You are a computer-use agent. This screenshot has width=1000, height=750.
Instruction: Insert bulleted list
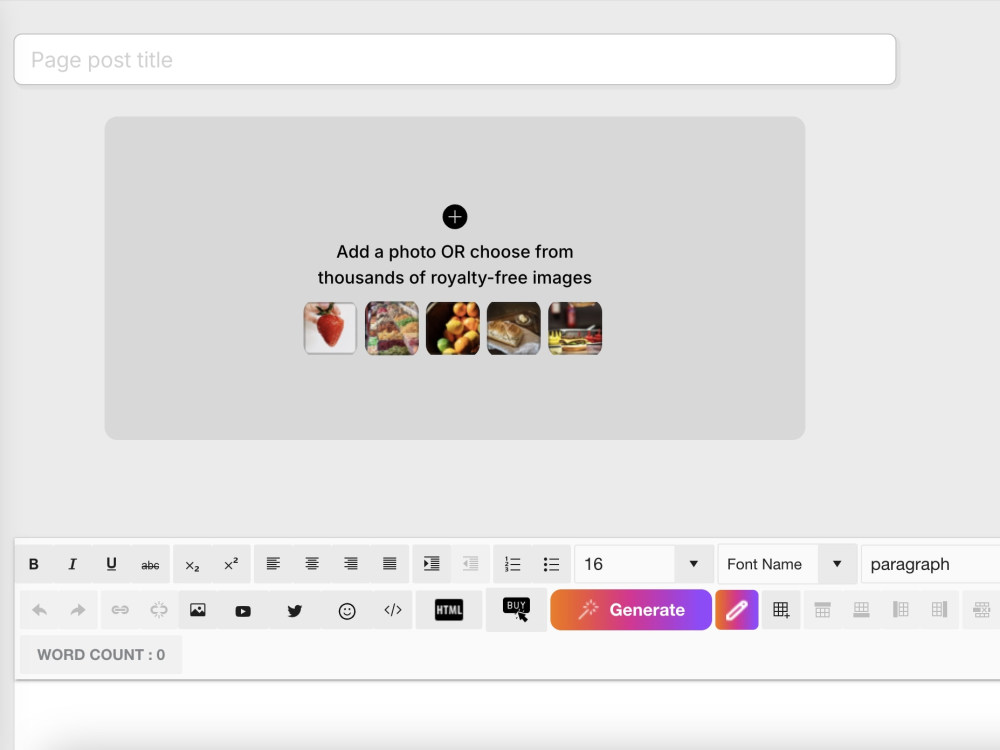(x=552, y=564)
